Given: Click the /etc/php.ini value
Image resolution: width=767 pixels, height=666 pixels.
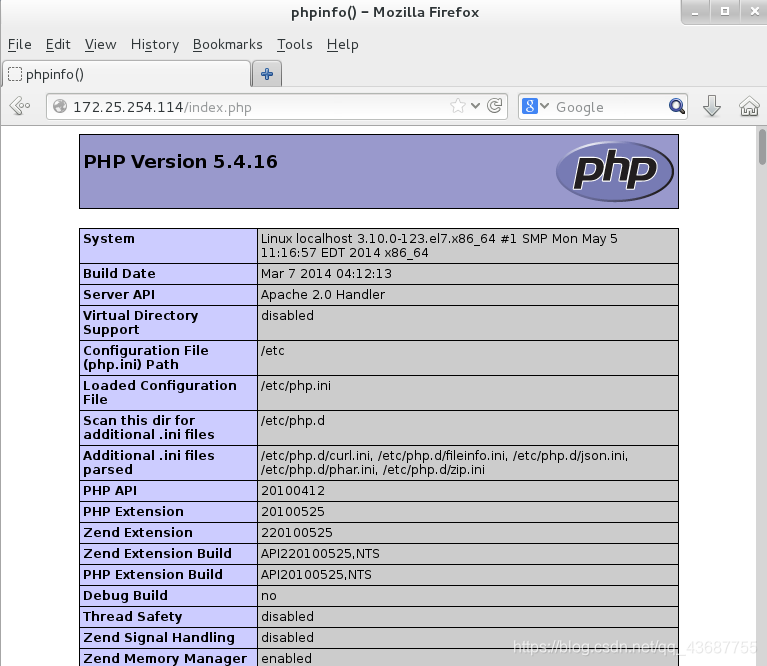Looking at the screenshot, I should point(296,385).
